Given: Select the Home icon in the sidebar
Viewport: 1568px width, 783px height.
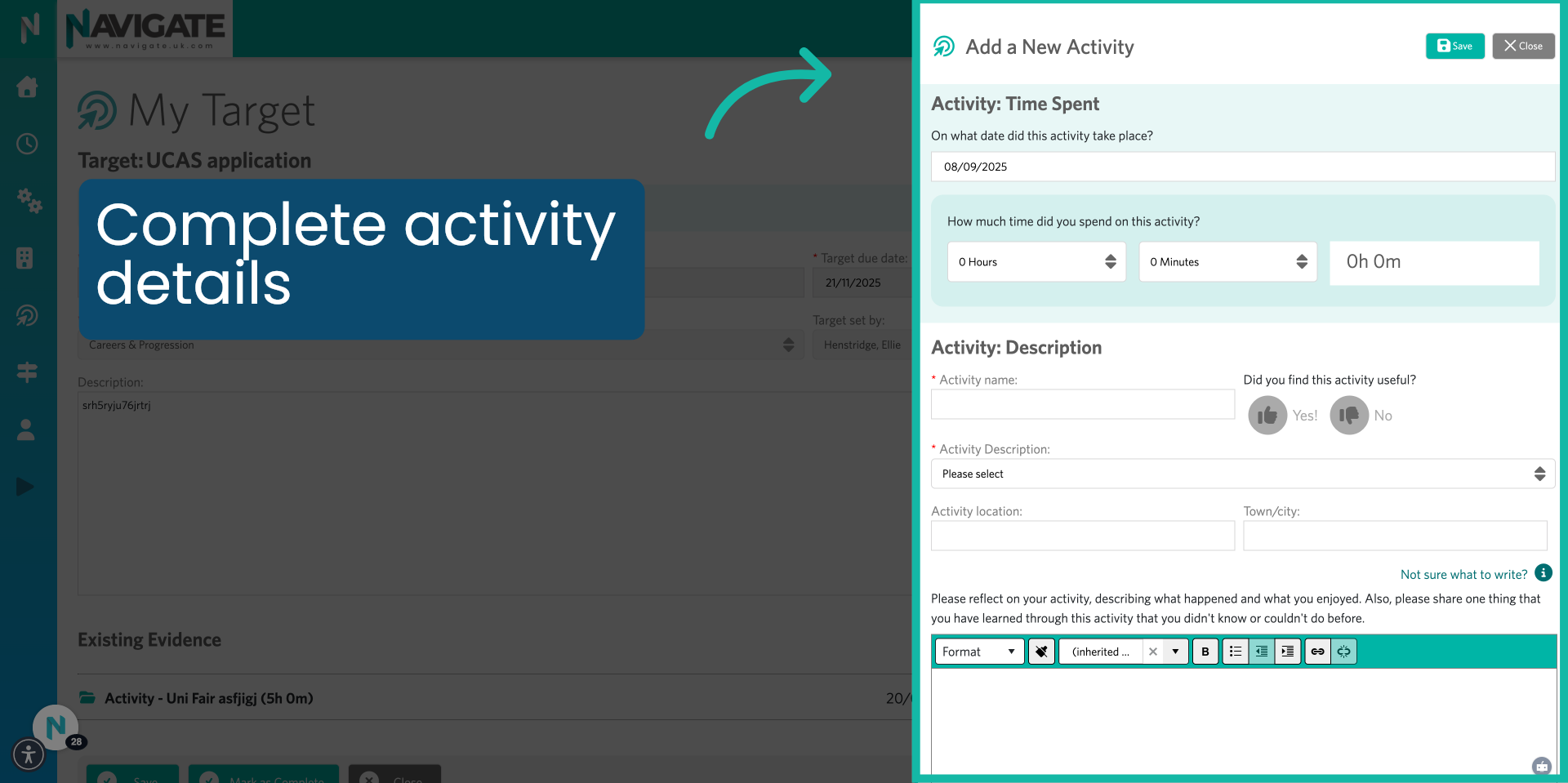Looking at the screenshot, I should [27, 87].
